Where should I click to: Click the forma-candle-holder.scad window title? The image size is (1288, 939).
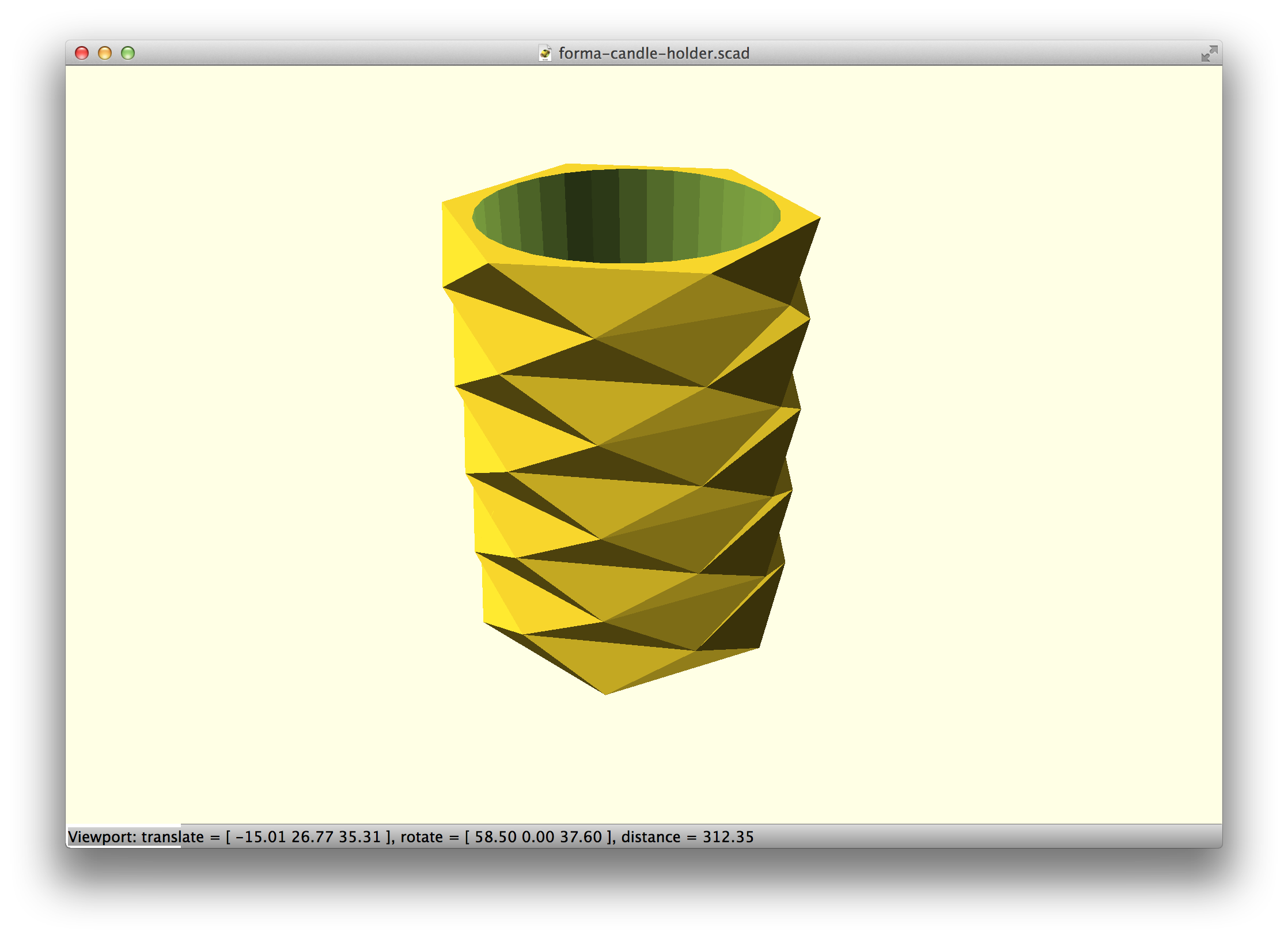click(653, 53)
